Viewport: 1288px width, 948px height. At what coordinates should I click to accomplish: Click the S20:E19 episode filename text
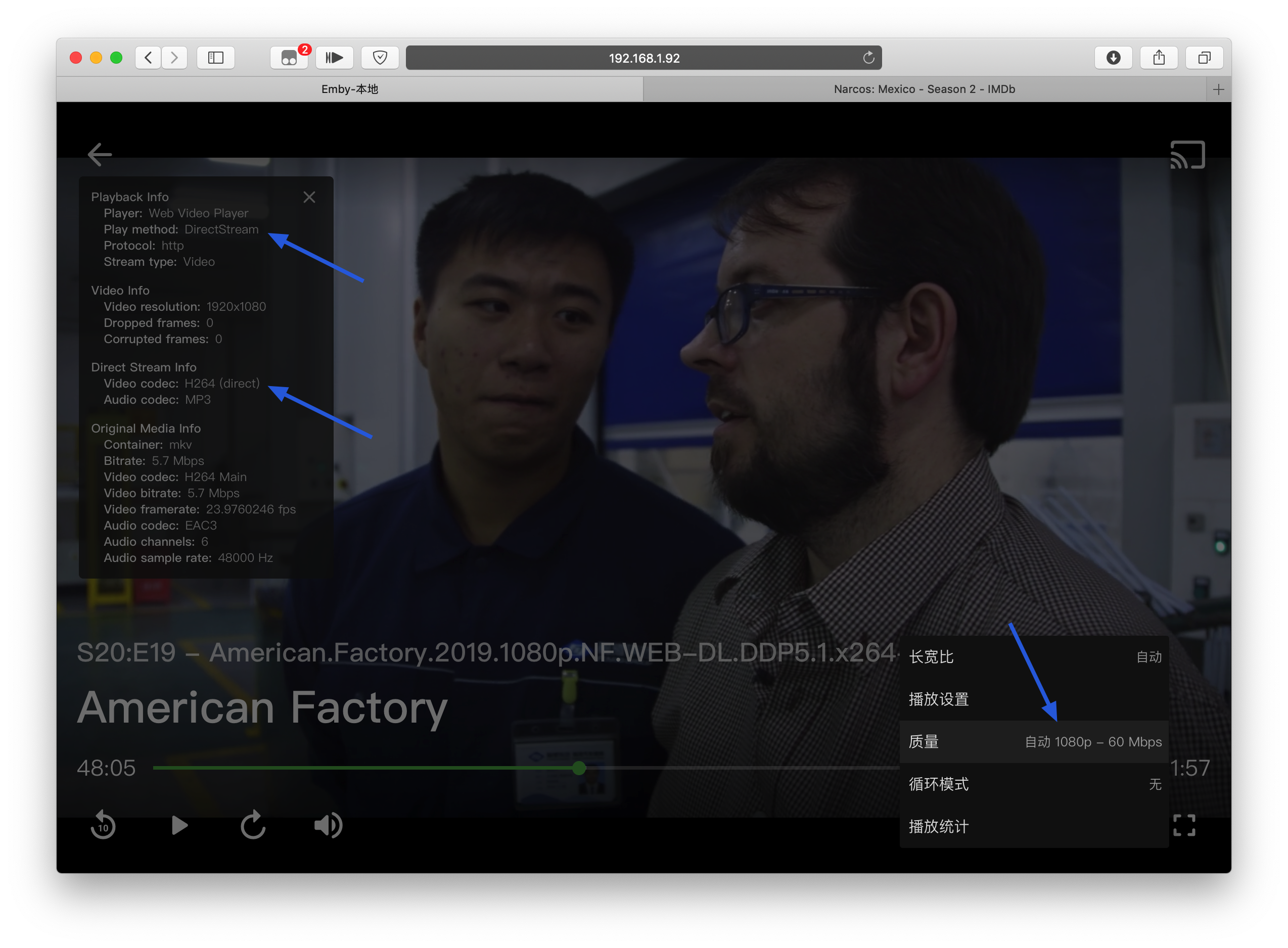(x=487, y=652)
